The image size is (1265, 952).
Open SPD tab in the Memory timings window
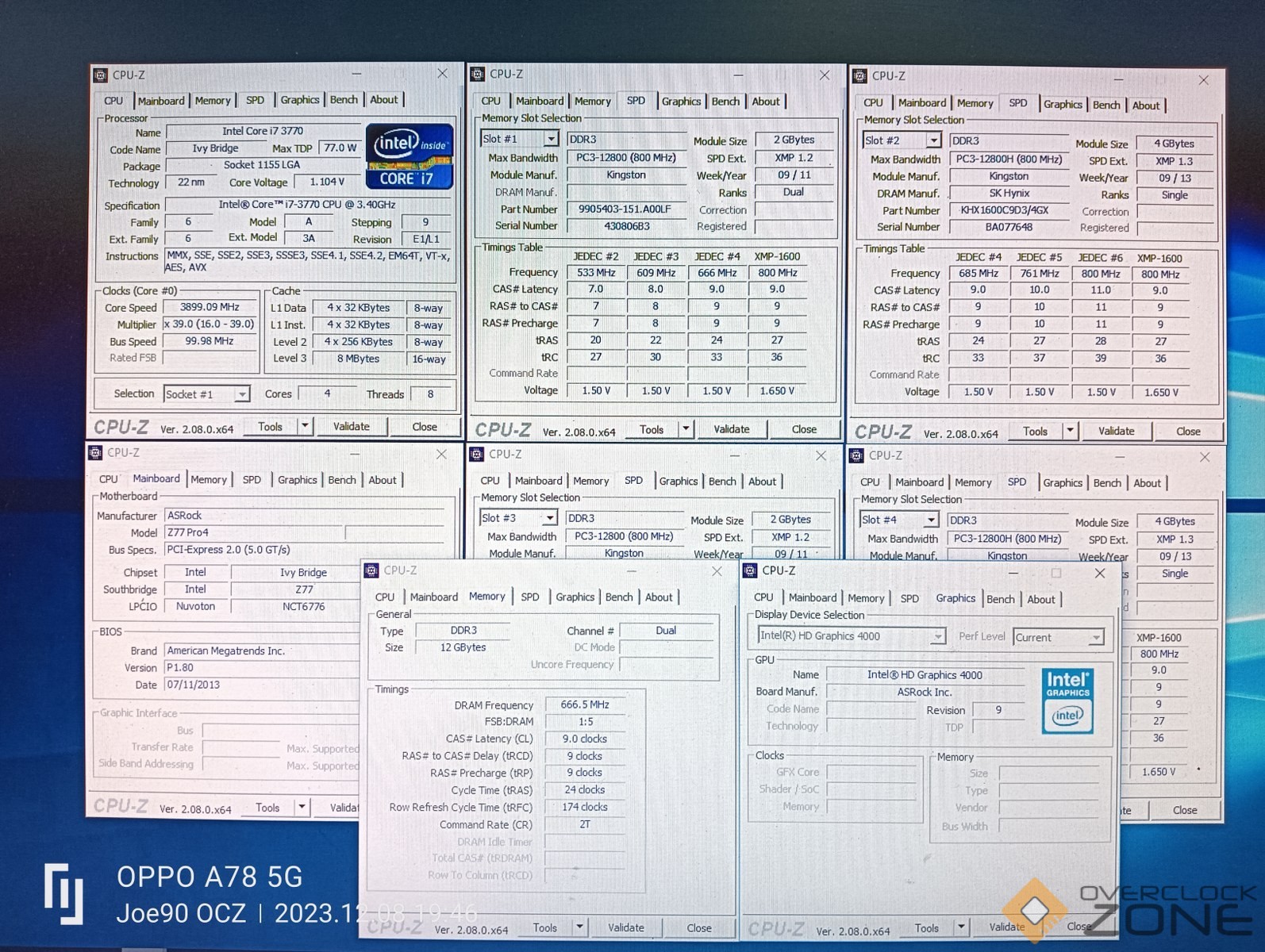click(530, 597)
